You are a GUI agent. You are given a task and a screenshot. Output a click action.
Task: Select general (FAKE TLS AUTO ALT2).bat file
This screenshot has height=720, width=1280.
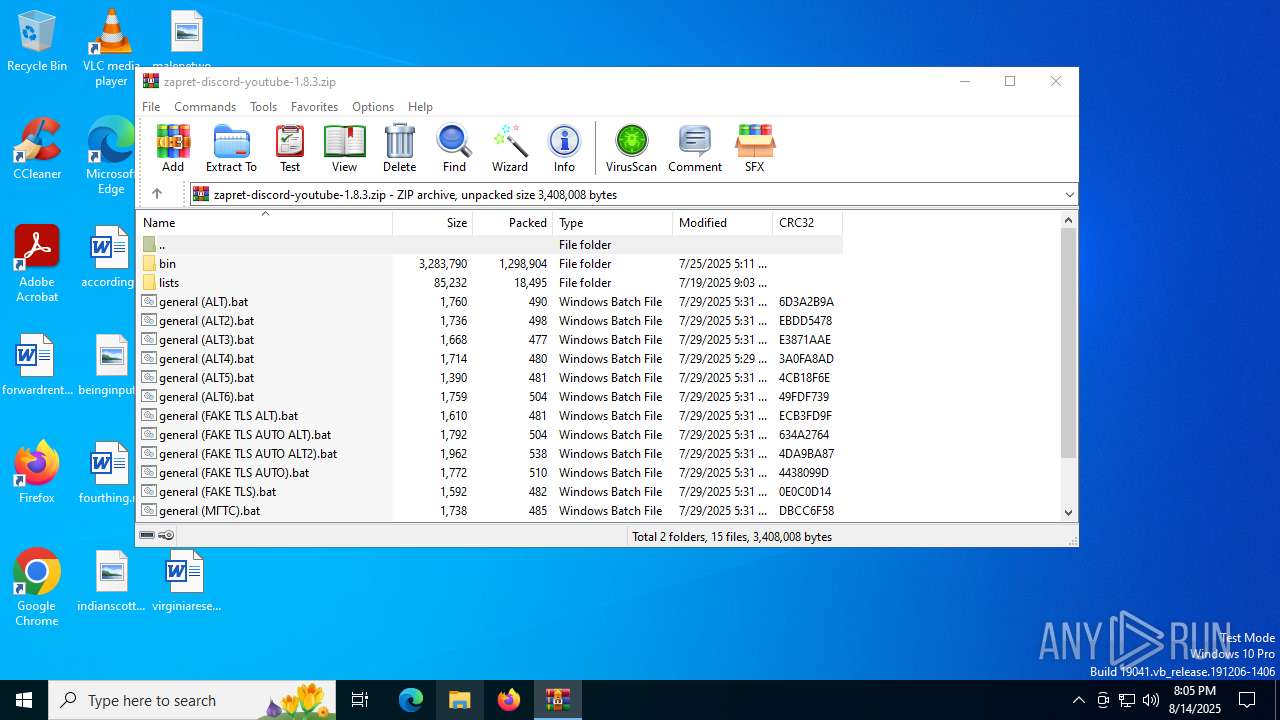(490, 453)
